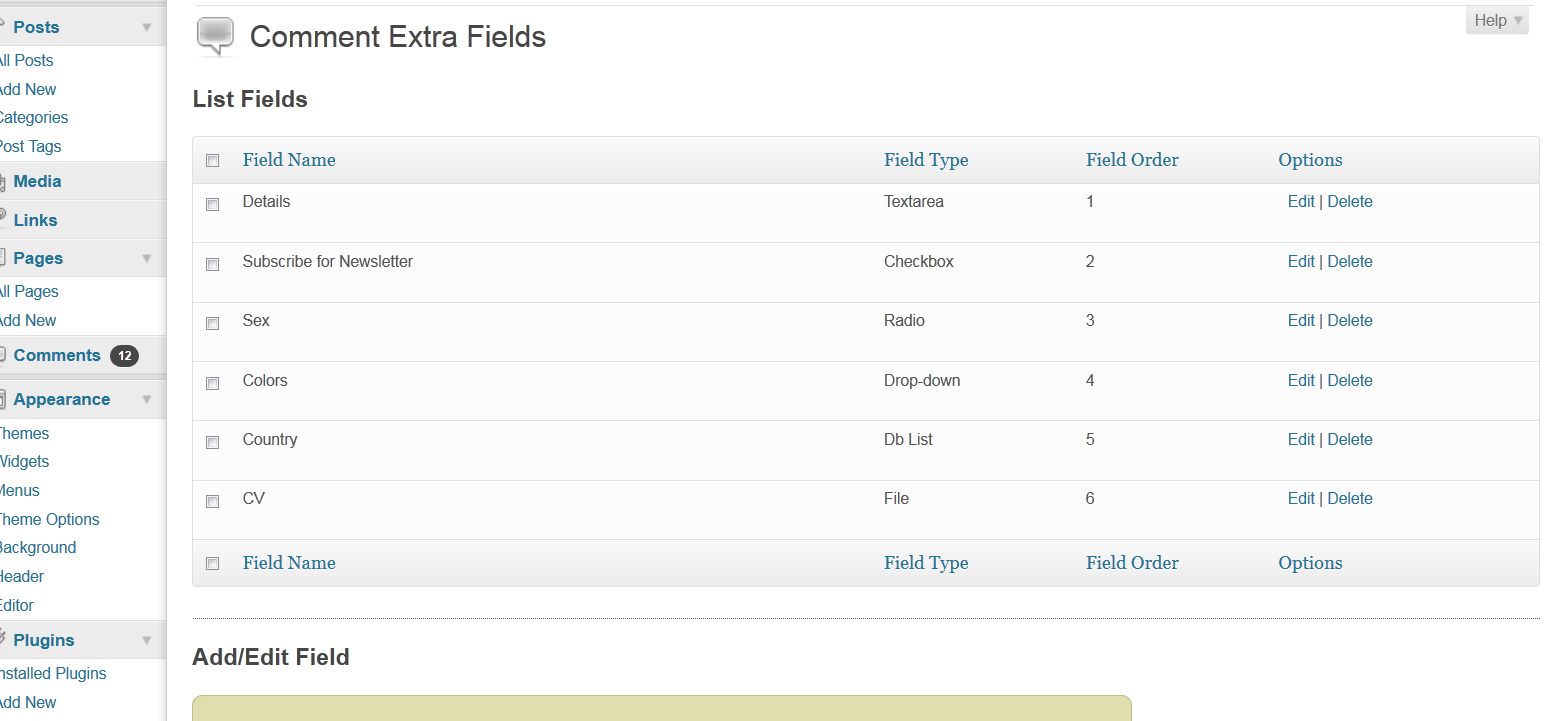Collapse the Posts menu arrow

tap(147, 27)
